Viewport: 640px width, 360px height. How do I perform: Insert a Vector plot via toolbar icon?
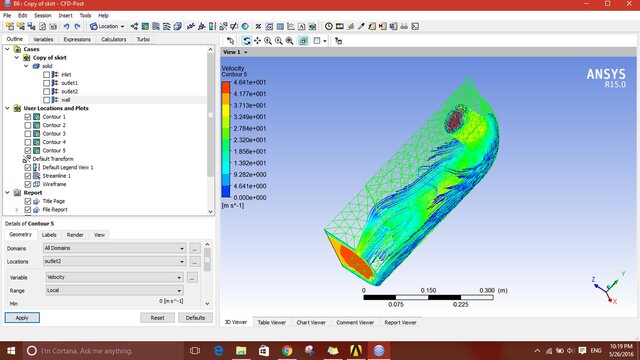(x=135, y=27)
